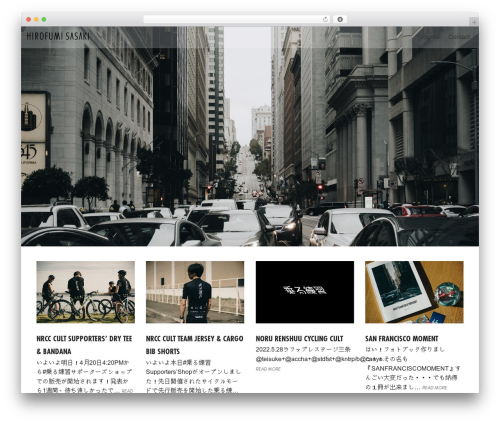Click the reload icon in address bar
The width and height of the screenshot is (500, 423).
point(325,20)
